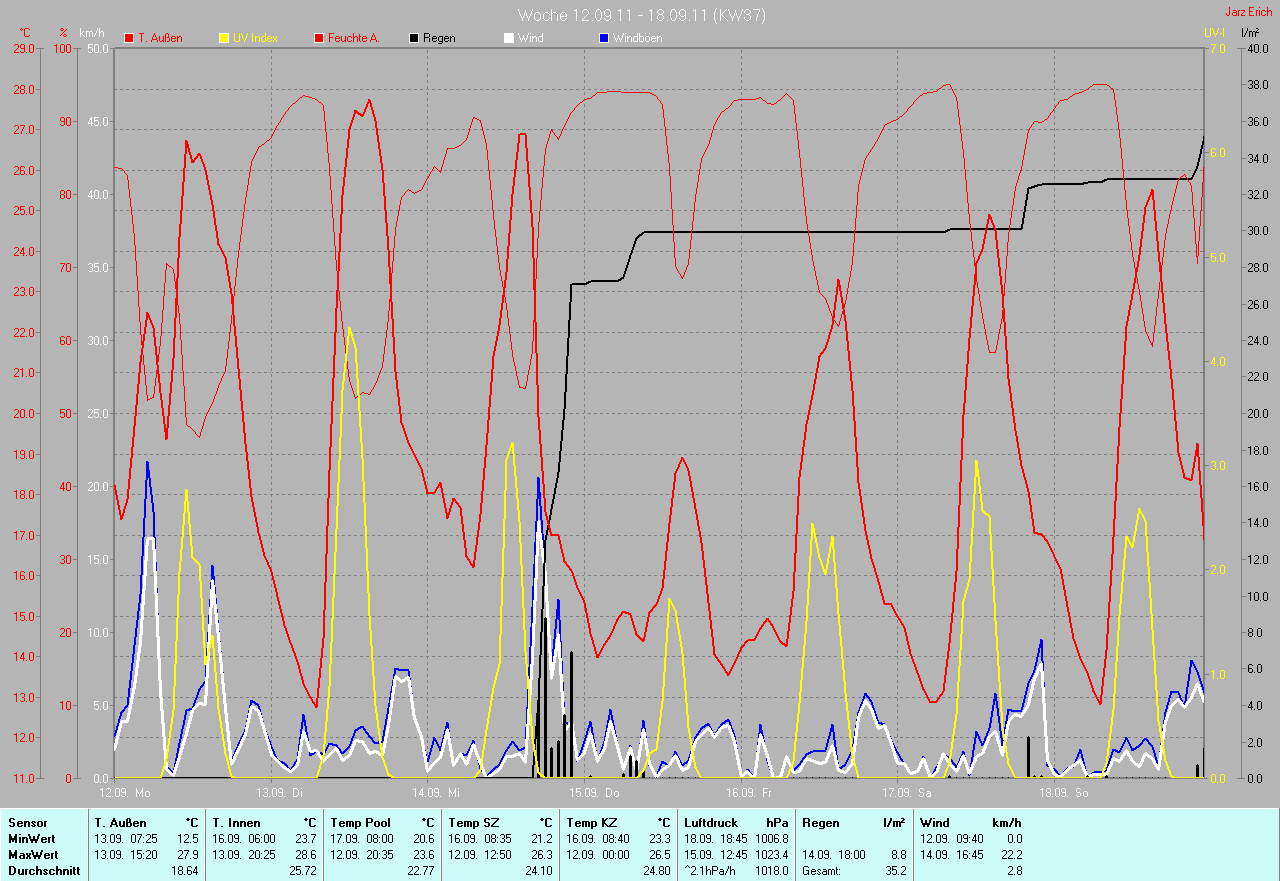Viewport: 1280px width, 881px height.
Task: Click the '15.09. 12:45' timestamp
Action: pos(718,855)
